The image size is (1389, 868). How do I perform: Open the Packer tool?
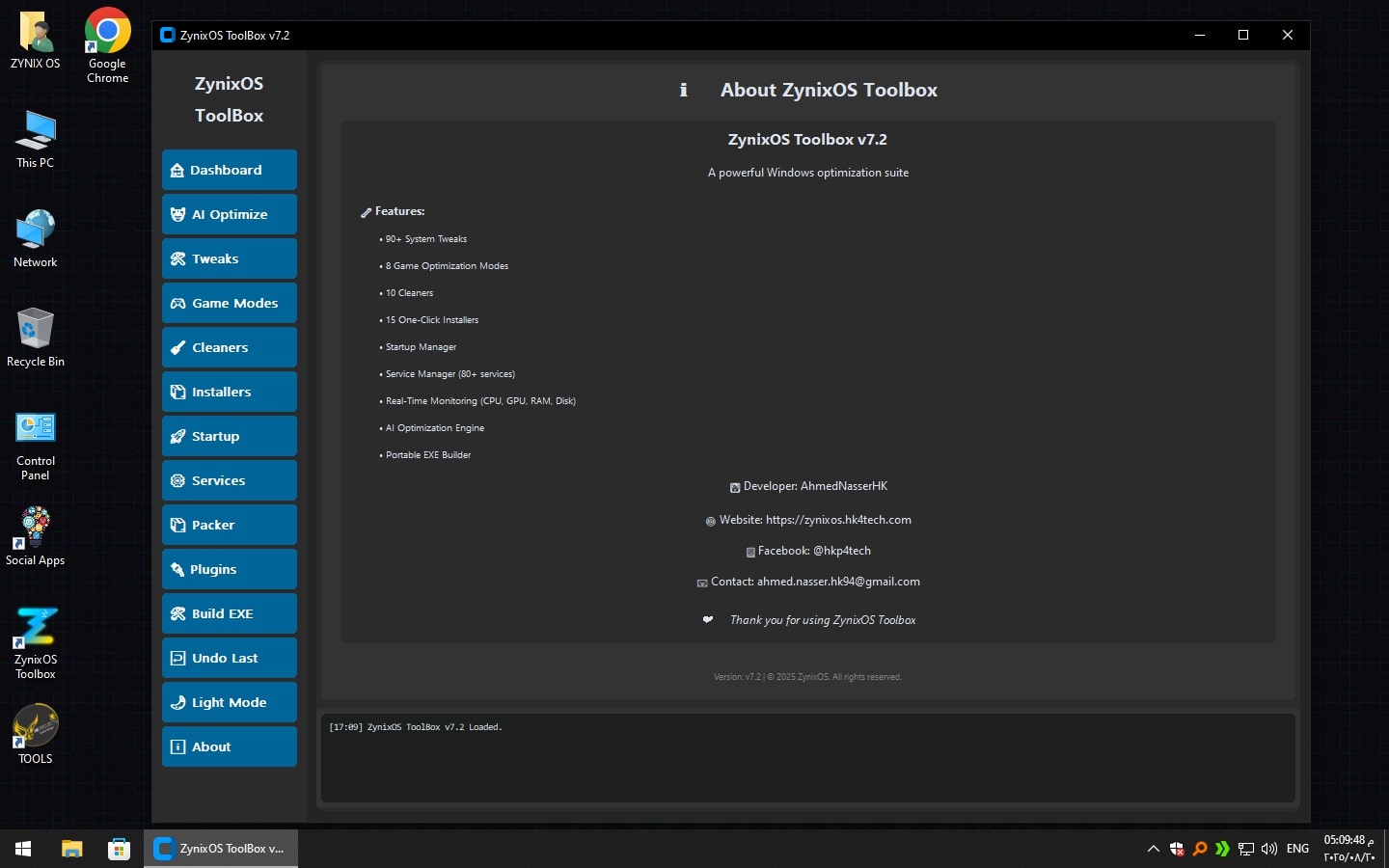pos(229,525)
